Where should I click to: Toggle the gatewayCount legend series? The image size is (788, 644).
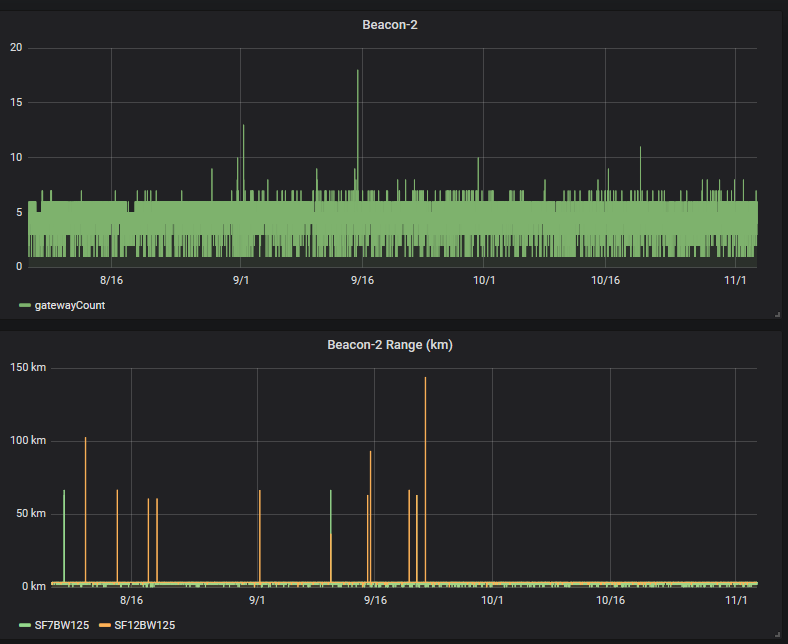point(70,305)
